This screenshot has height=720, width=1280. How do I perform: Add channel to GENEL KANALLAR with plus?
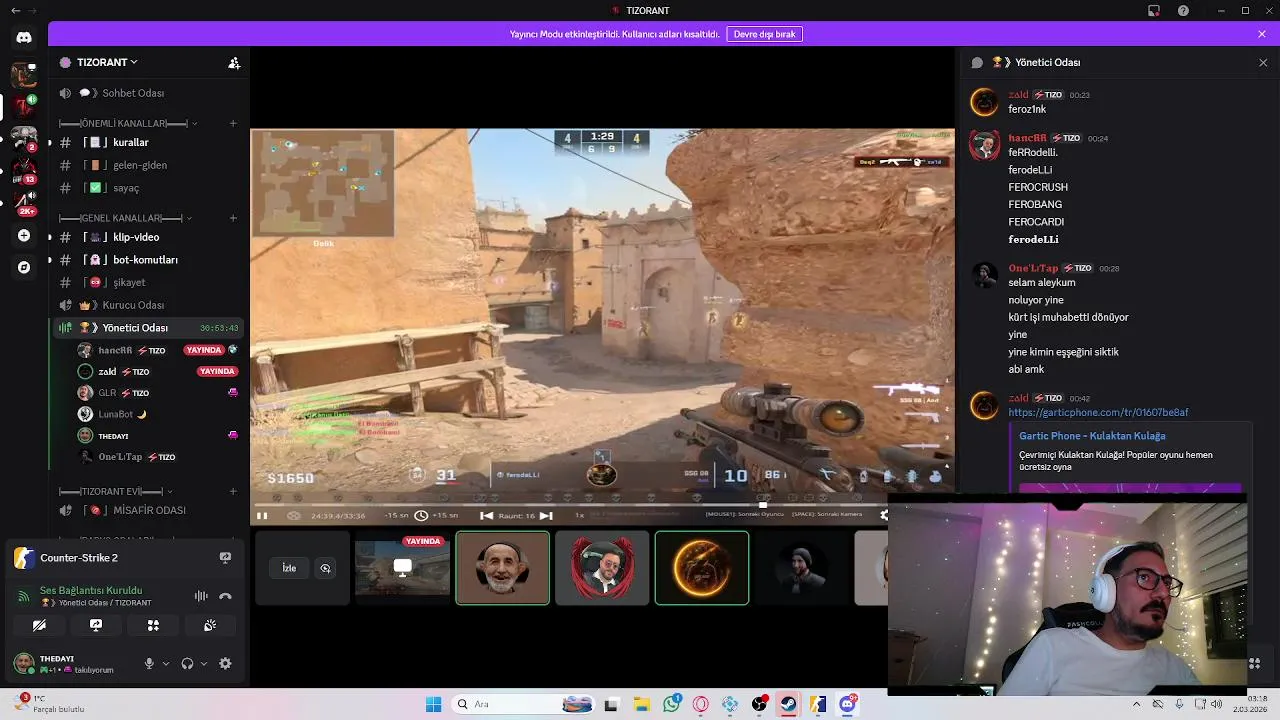click(x=233, y=218)
